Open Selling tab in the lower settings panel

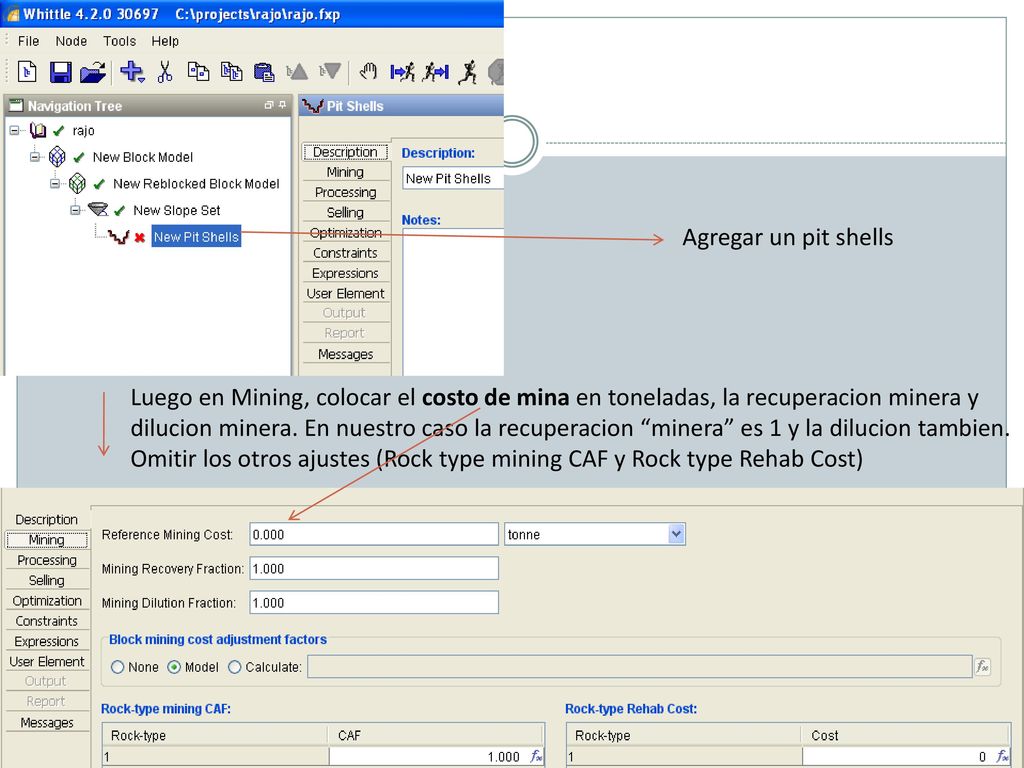[47, 581]
